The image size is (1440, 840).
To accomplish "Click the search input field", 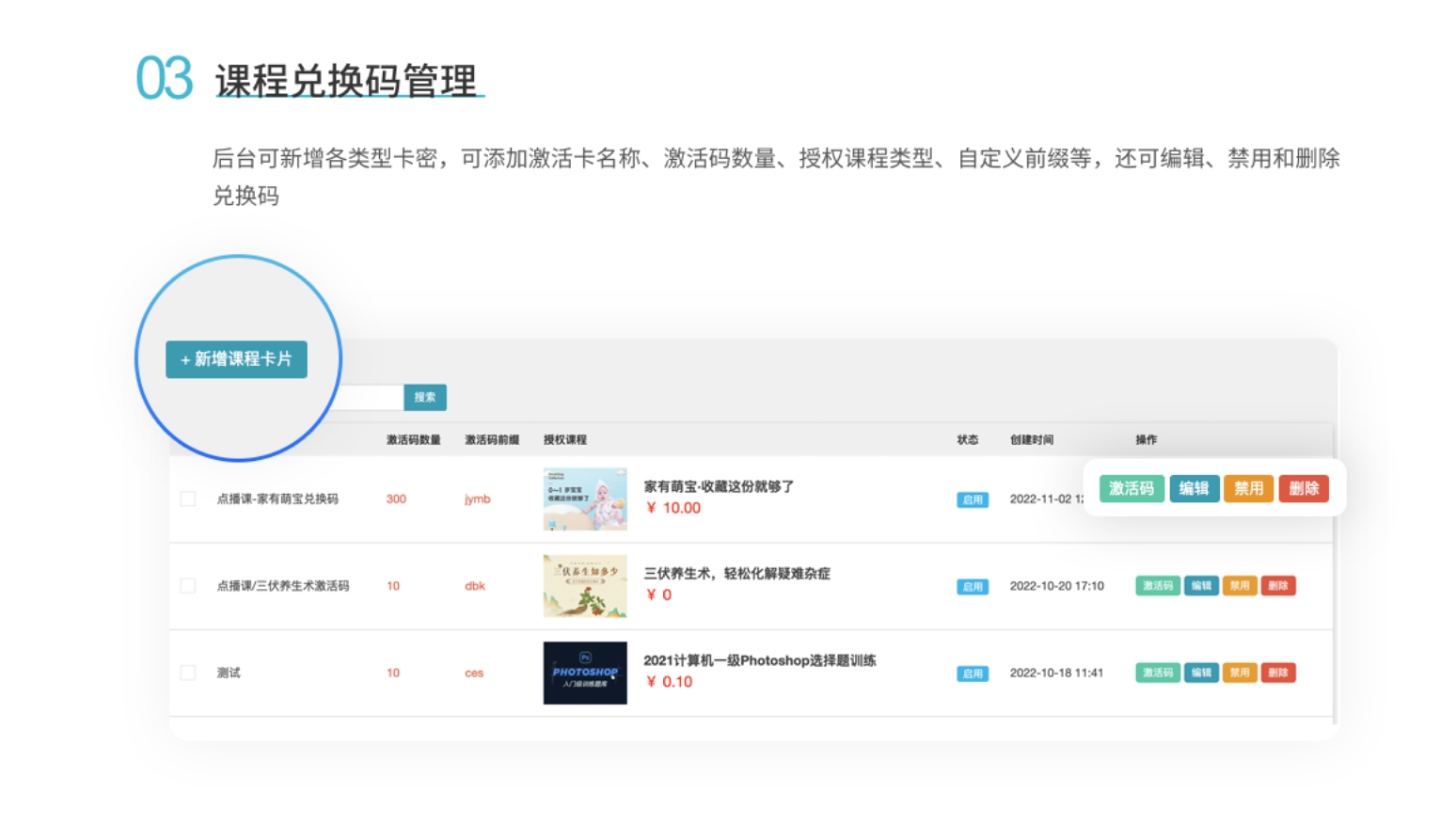I will [x=372, y=398].
